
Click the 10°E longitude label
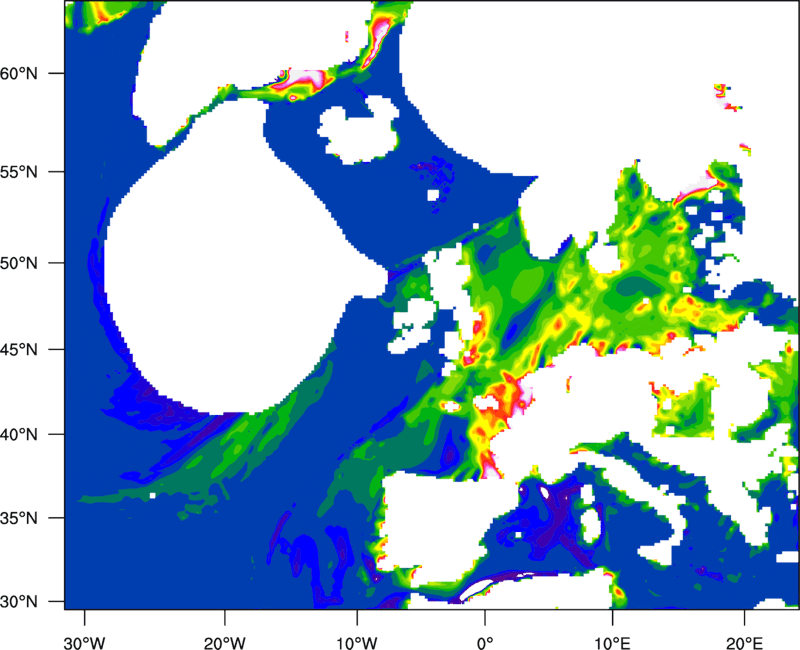click(x=612, y=643)
